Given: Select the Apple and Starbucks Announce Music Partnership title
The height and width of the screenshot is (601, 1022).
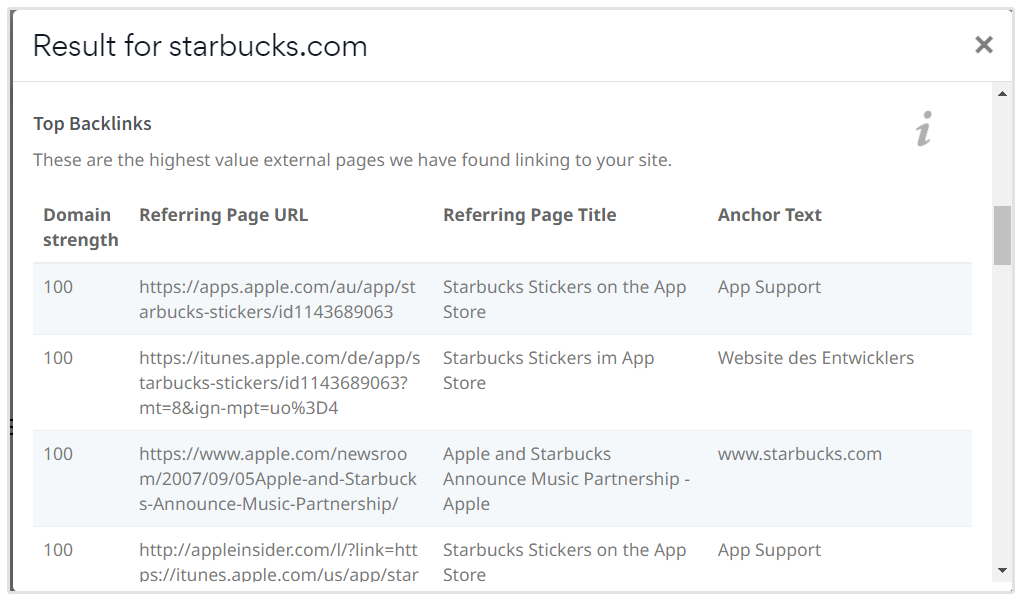Looking at the screenshot, I should tap(566, 478).
